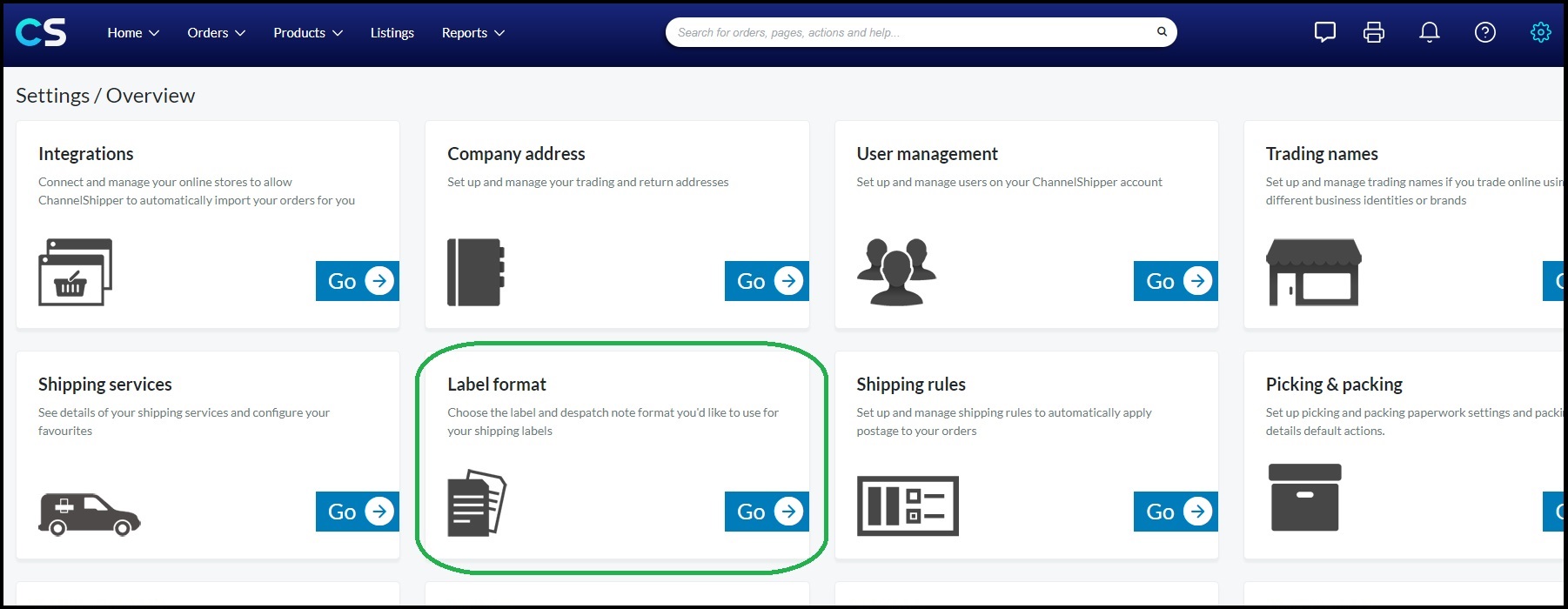Click Go button on Company address card
This screenshot has height=609, width=1568.
tap(767, 281)
